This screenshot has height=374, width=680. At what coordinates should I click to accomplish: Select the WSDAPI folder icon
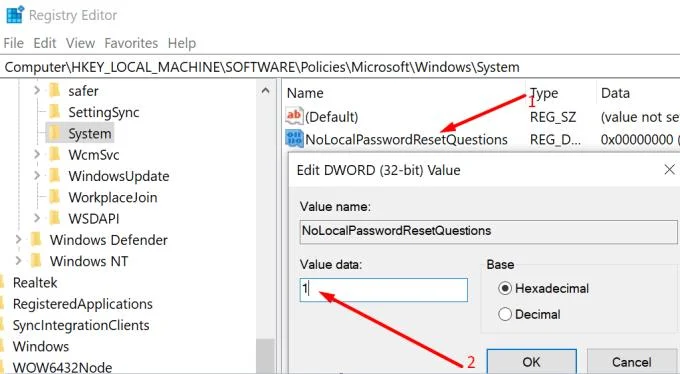(55, 218)
